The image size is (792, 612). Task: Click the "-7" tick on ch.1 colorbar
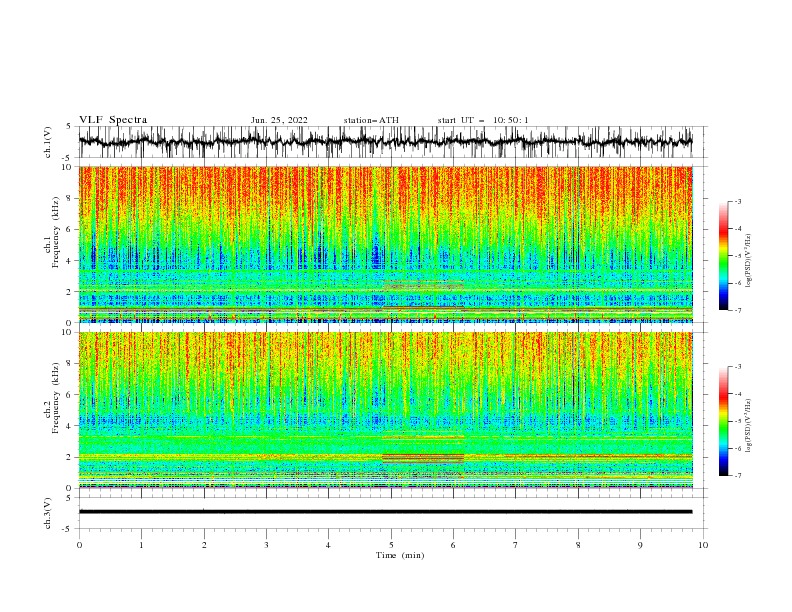point(737,310)
